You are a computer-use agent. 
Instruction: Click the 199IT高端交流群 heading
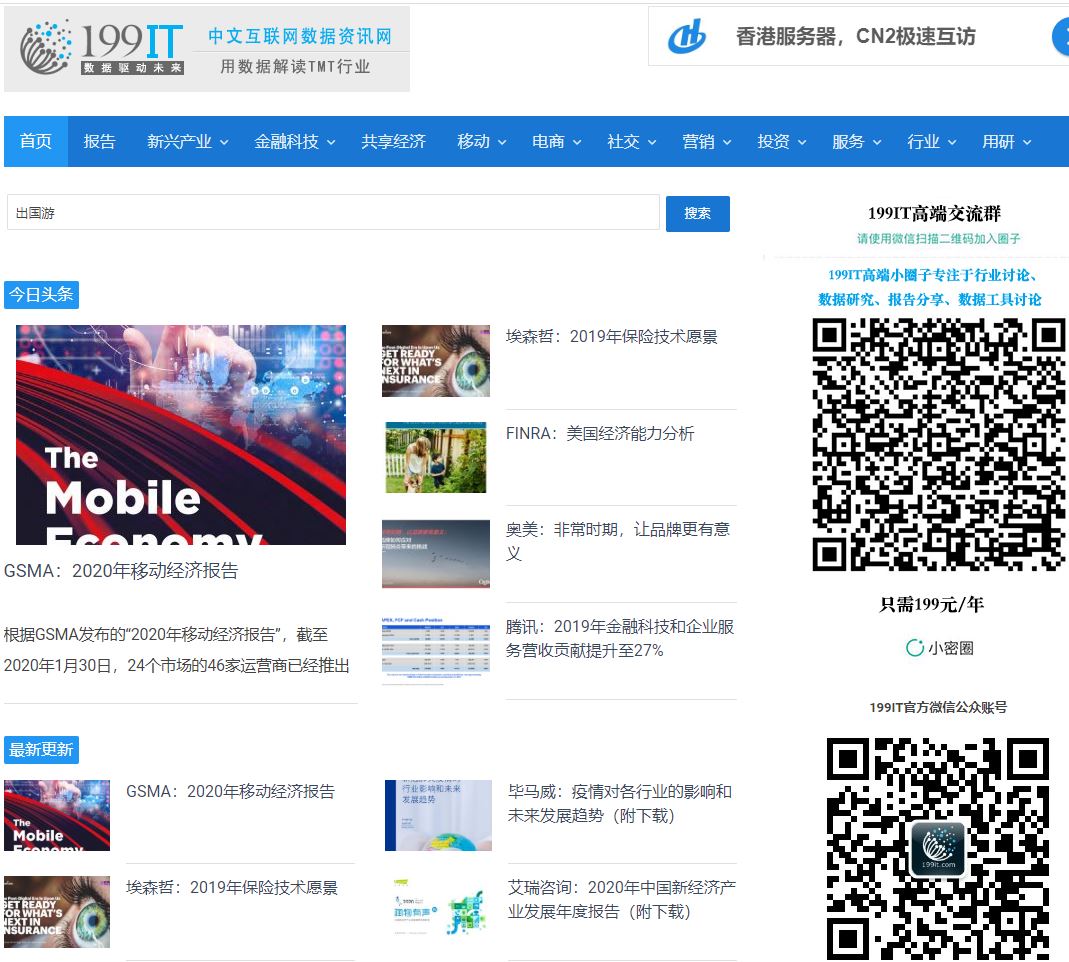point(934,213)
